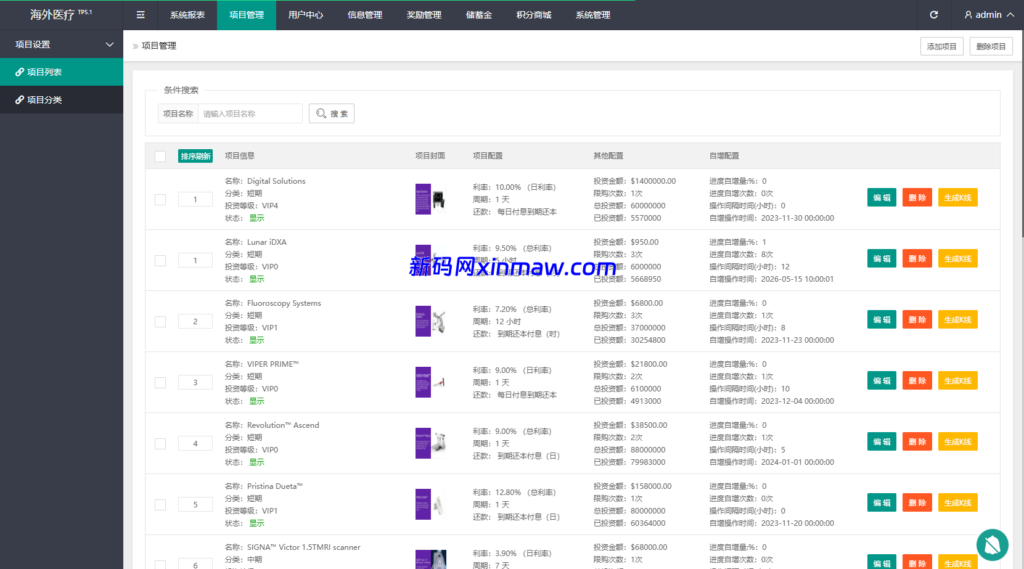Screen dimensions: 1024x569
Task: Open the Revolution Ascend cover thumbnail
Action: [430, 444]
